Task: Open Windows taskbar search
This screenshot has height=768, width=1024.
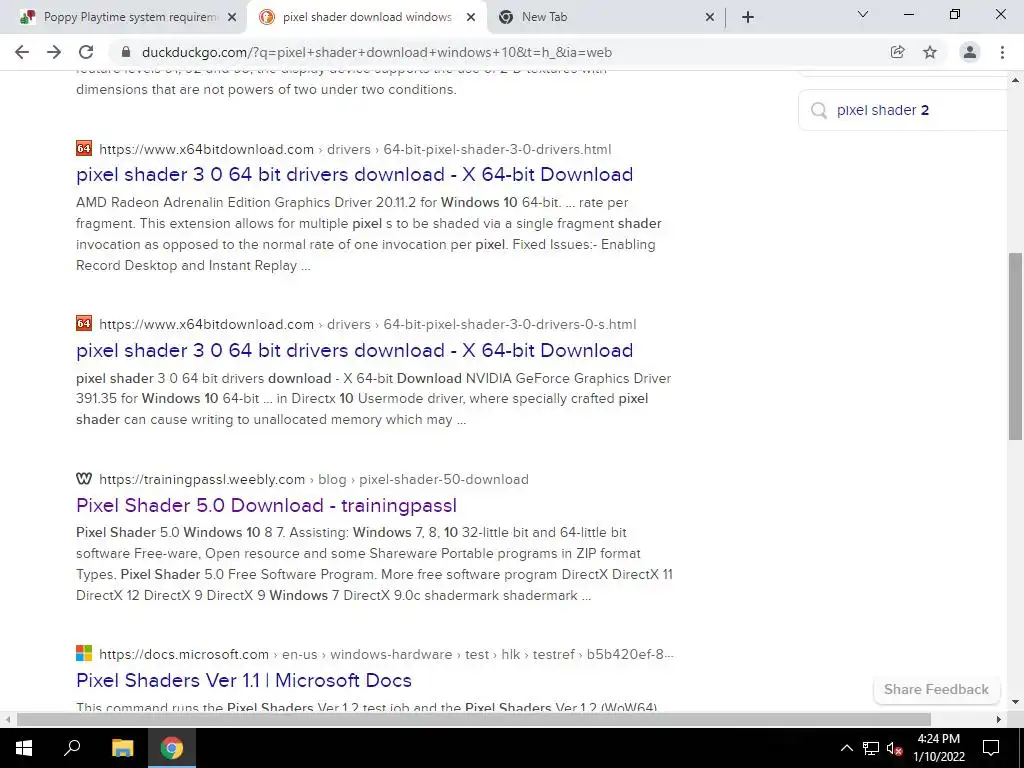Action: click(x=72, y=748)
